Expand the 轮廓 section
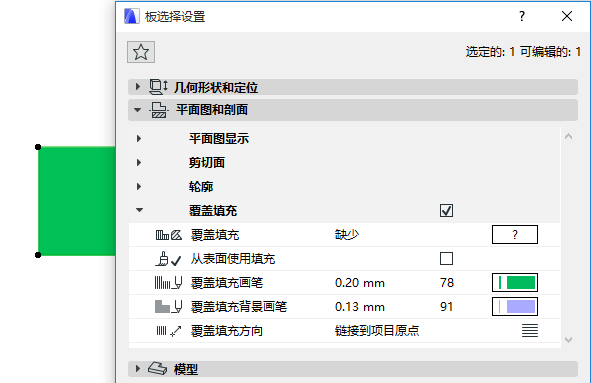 click(x=139, y=187)
